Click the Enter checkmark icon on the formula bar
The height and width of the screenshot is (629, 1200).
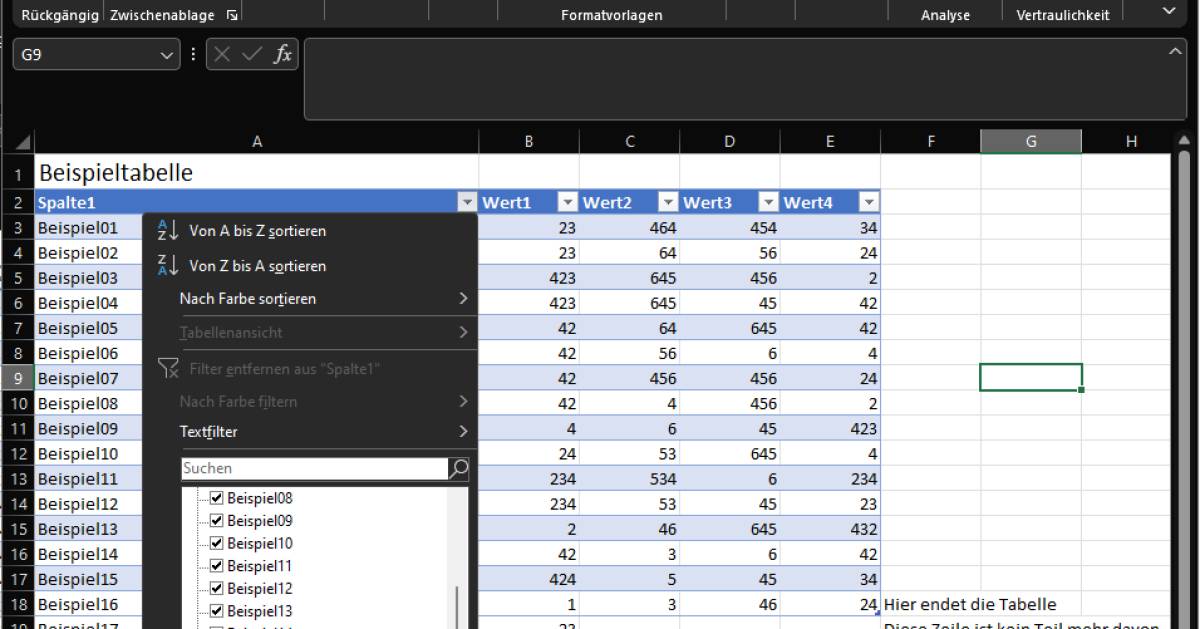(251, 56)
